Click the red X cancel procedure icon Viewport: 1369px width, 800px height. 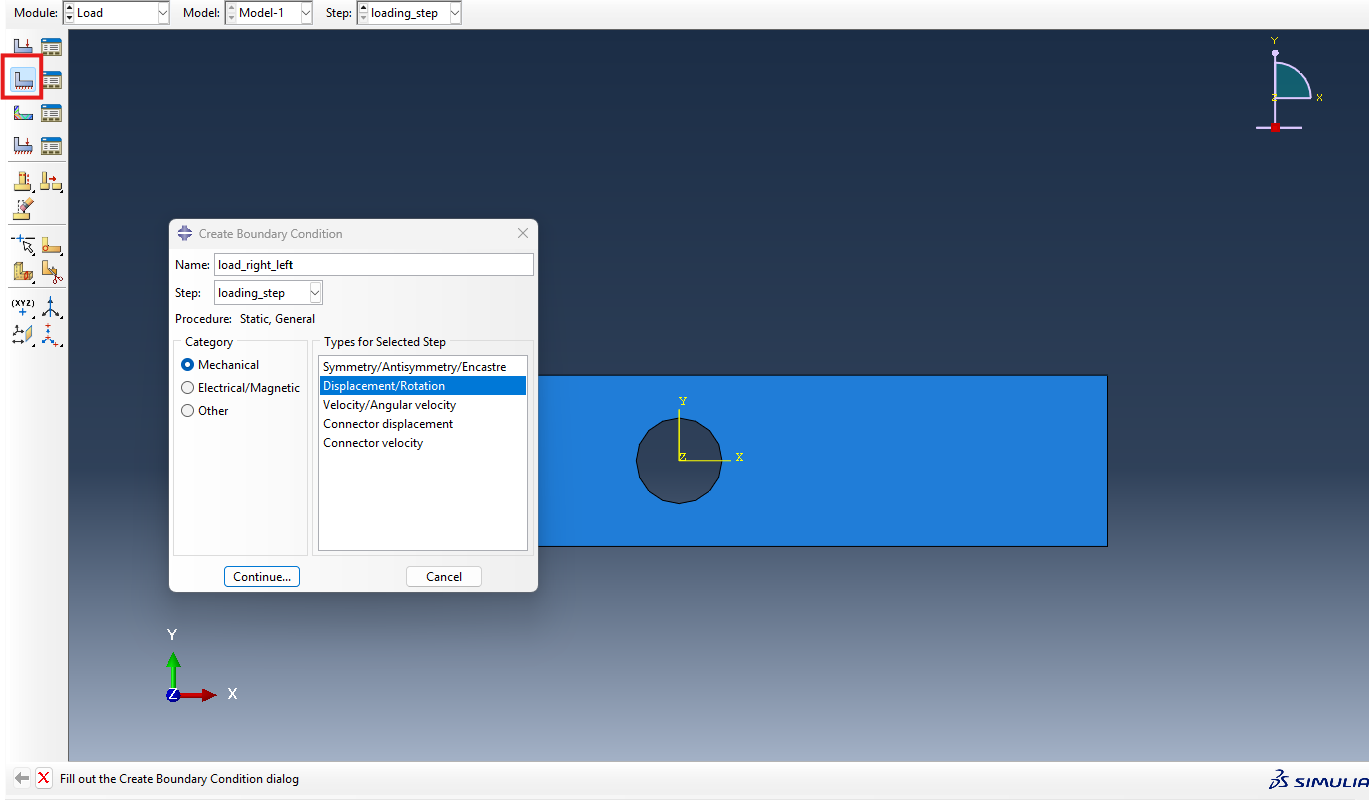pos(44,778)
